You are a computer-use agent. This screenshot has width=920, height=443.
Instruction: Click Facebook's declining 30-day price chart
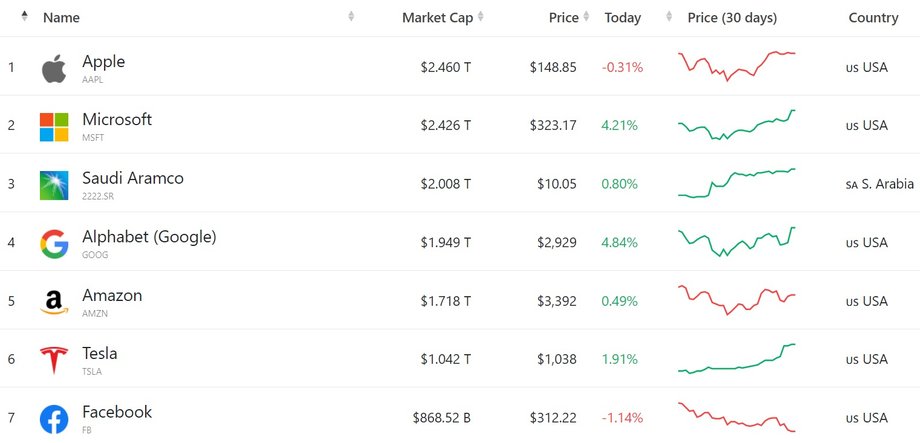point(737,417)
